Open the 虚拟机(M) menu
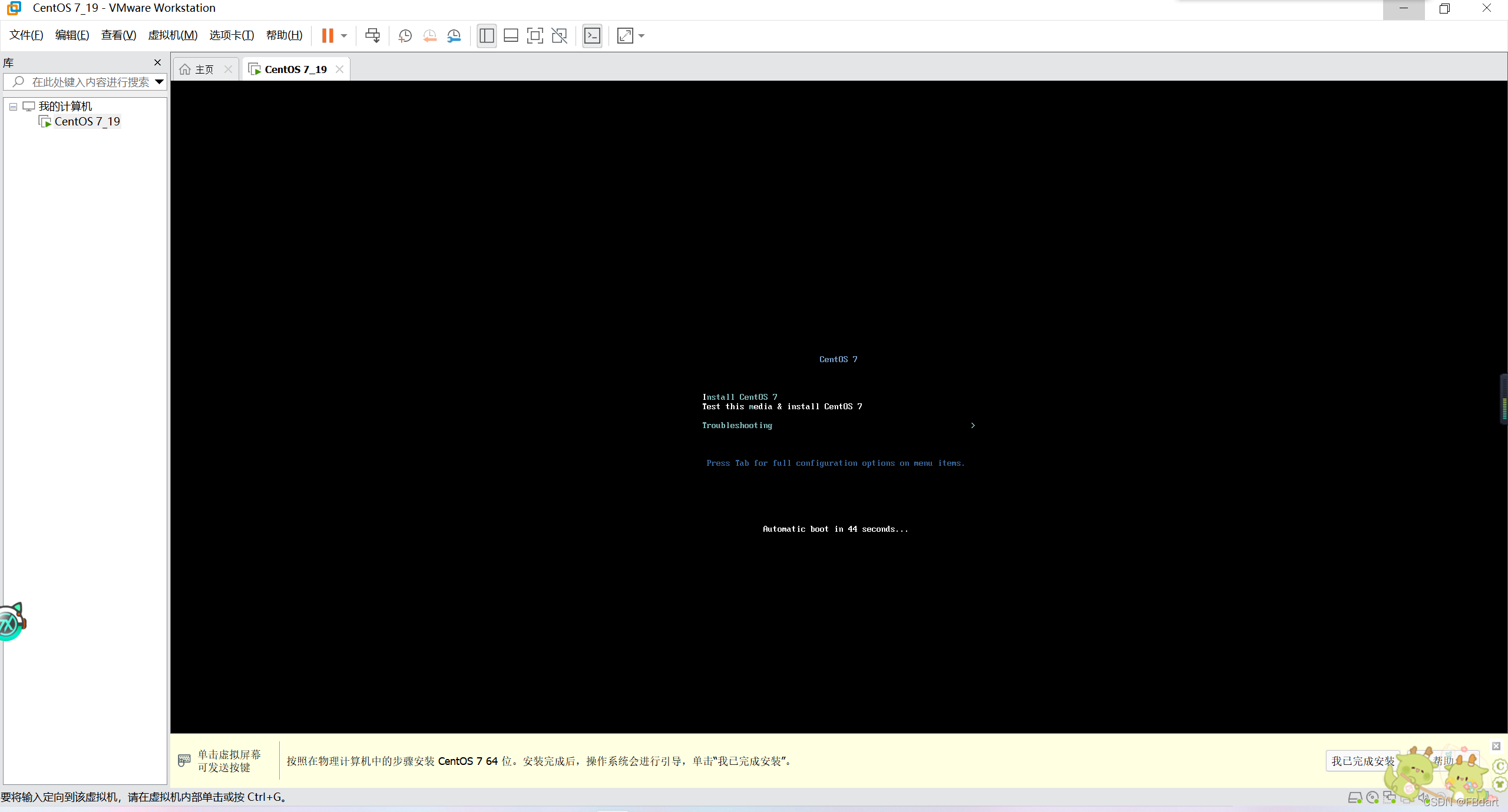 tap(173, 35)
